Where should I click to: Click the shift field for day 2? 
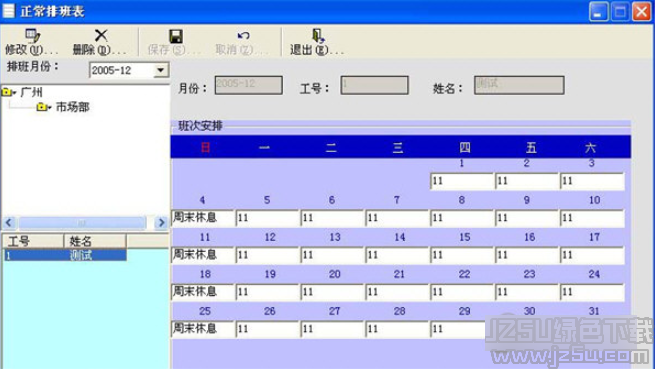527,181
